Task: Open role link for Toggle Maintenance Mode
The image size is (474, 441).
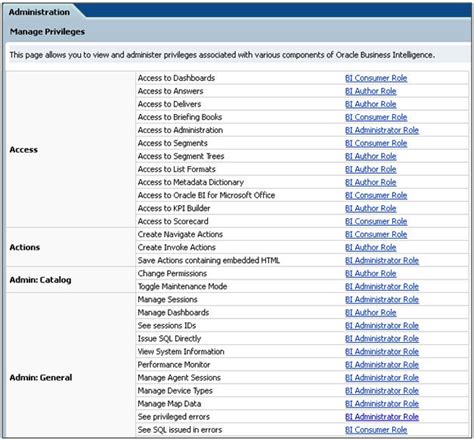Action: [x=382, y=286]
